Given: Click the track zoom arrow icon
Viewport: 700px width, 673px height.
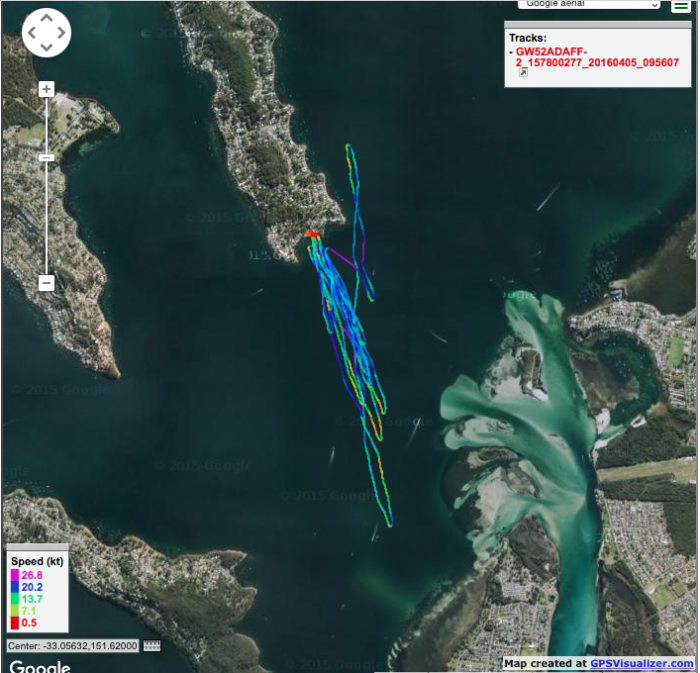Looking at the screenshot, I should [522, 74].
